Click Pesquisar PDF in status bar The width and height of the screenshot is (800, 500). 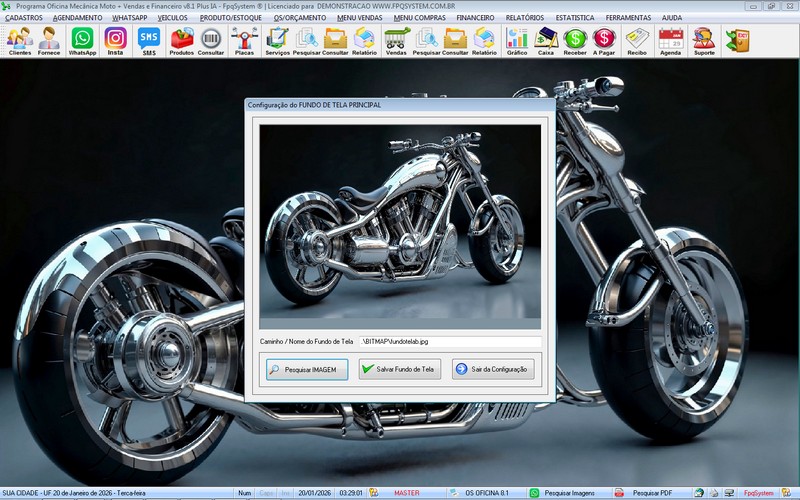[652, 493]
